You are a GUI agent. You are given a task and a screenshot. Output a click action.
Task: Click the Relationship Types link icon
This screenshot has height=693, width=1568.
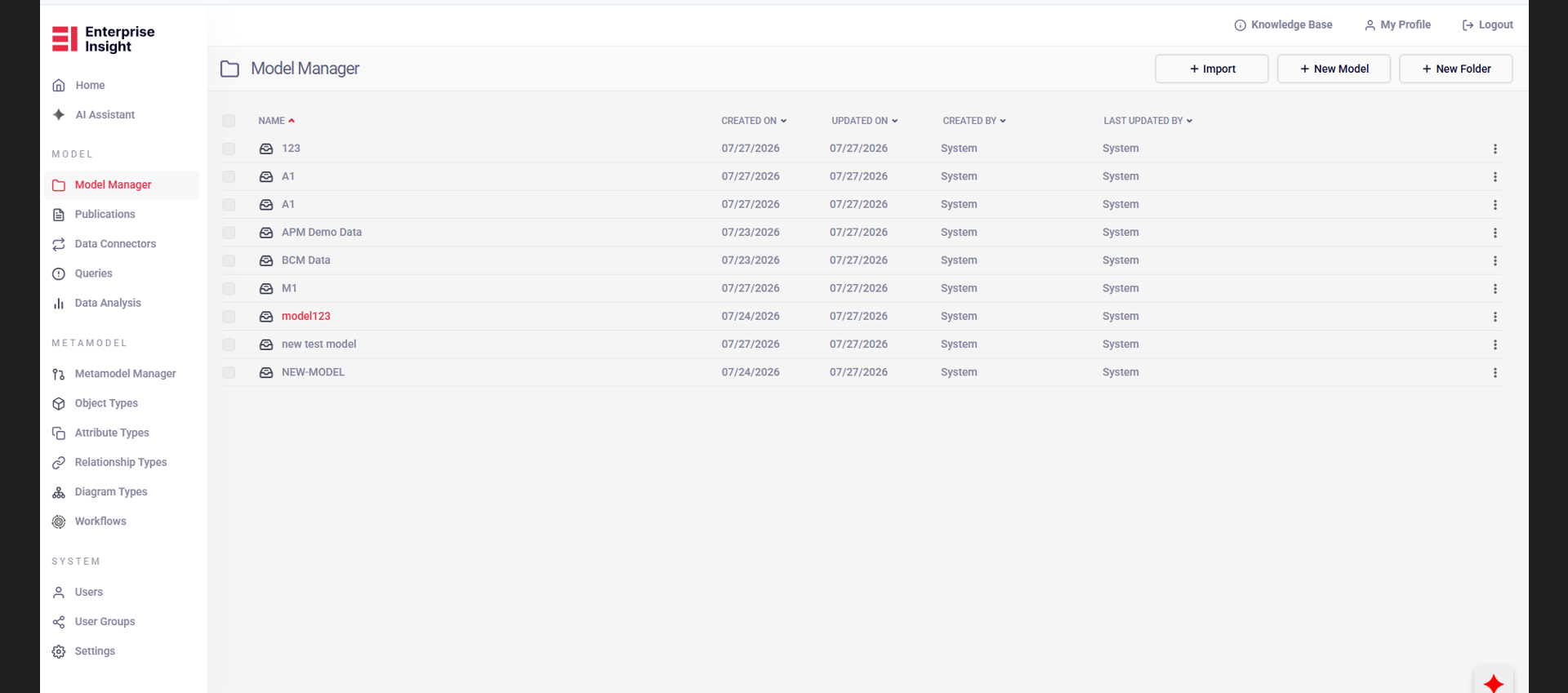pyautogui.click(x=59, y=462)
